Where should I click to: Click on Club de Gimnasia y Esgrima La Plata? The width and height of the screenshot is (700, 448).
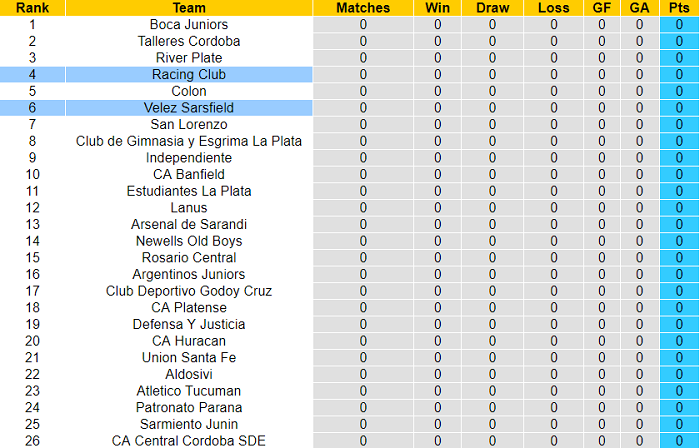coord(189,141)
